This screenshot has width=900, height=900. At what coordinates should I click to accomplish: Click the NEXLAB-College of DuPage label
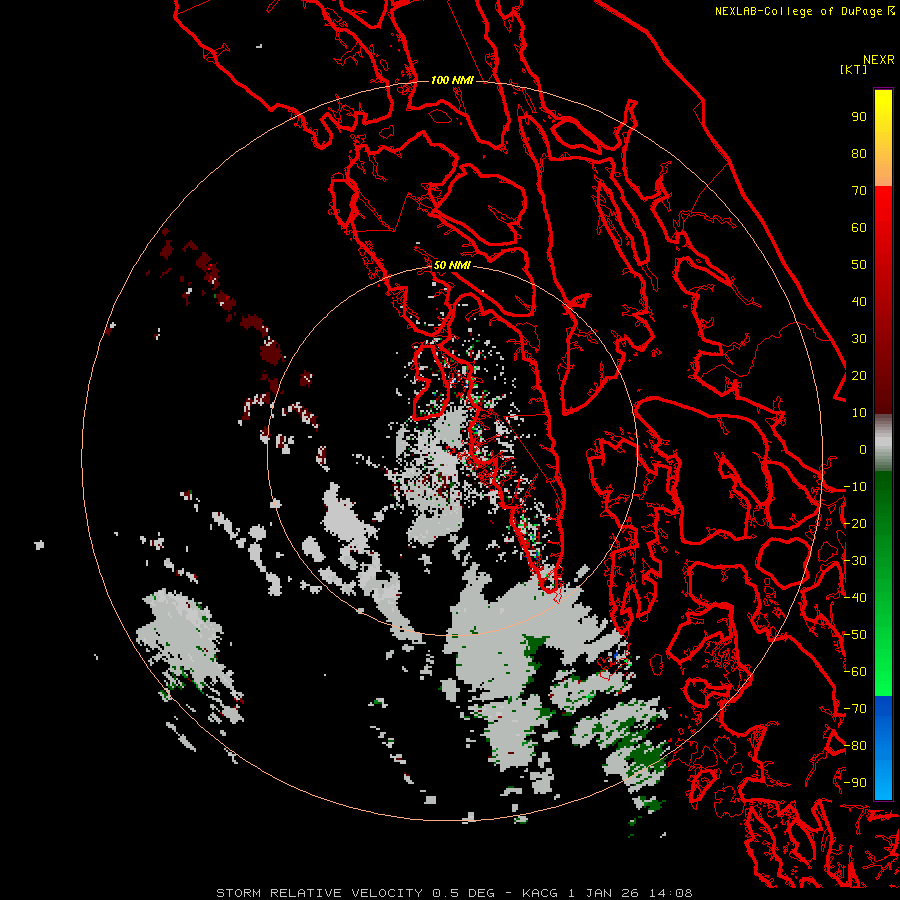[804, 11]
